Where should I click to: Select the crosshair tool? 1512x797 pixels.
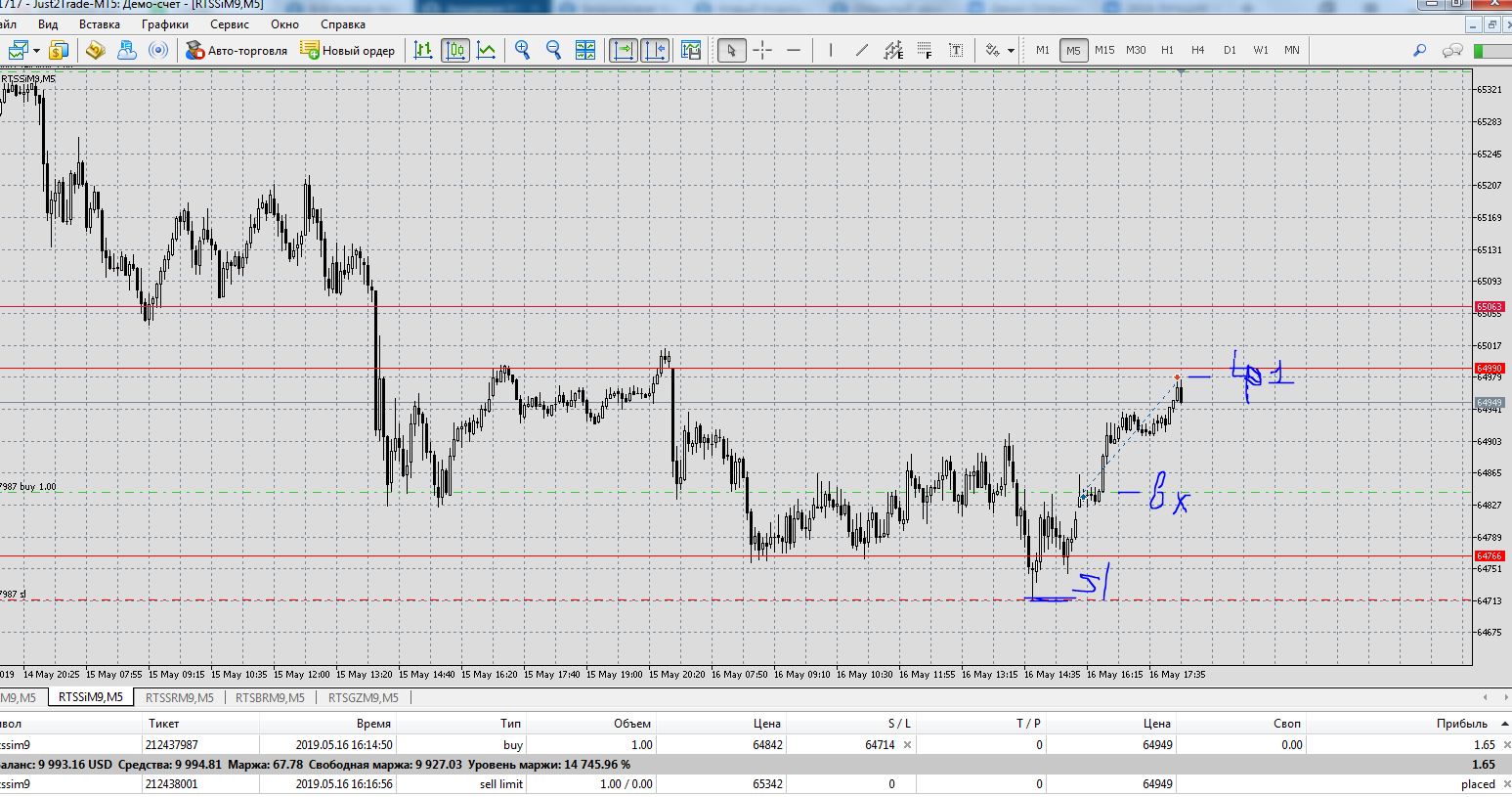[x=762, y=50]
